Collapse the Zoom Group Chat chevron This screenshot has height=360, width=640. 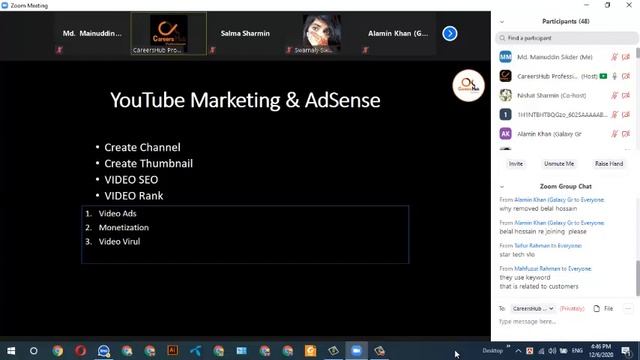(502, 187)
